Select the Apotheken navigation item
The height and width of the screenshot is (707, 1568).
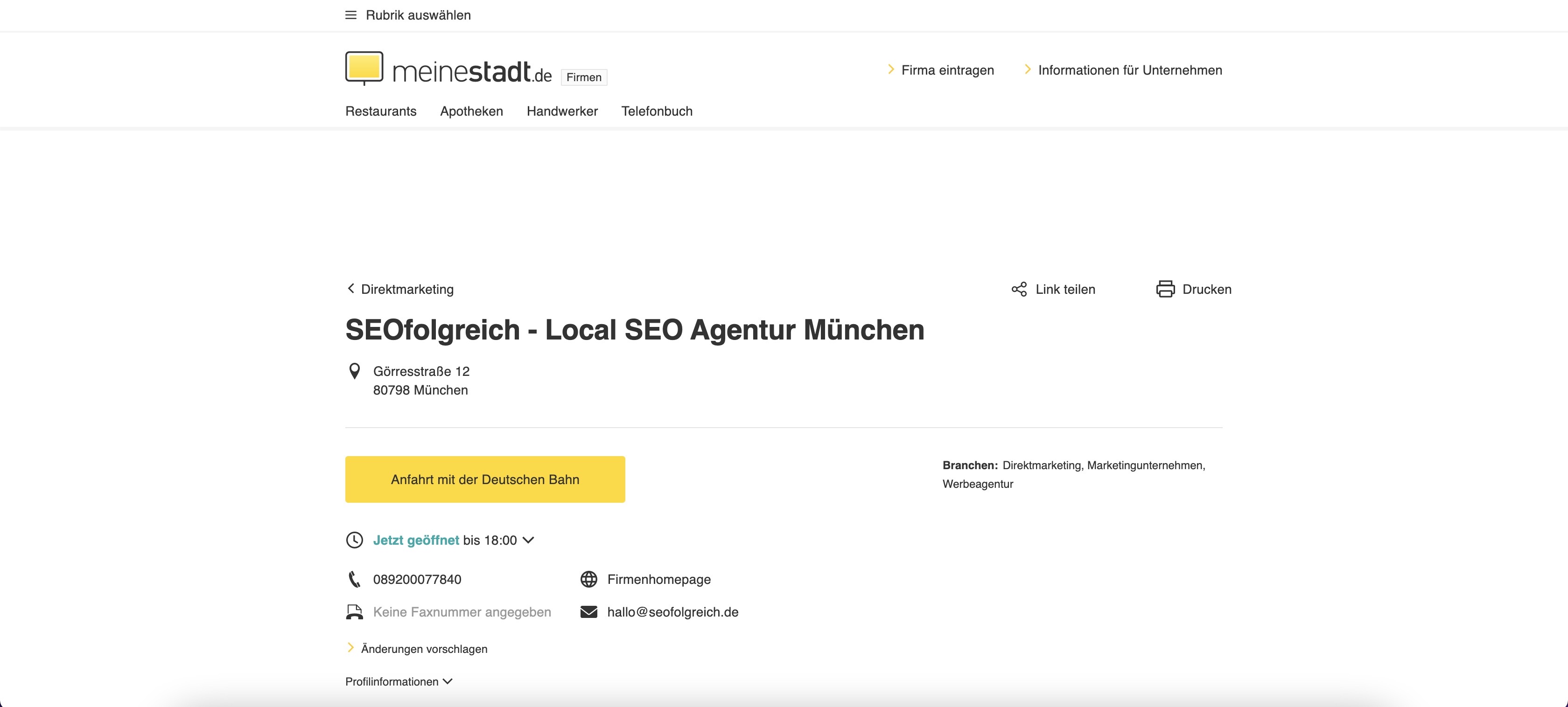[472, 111]
